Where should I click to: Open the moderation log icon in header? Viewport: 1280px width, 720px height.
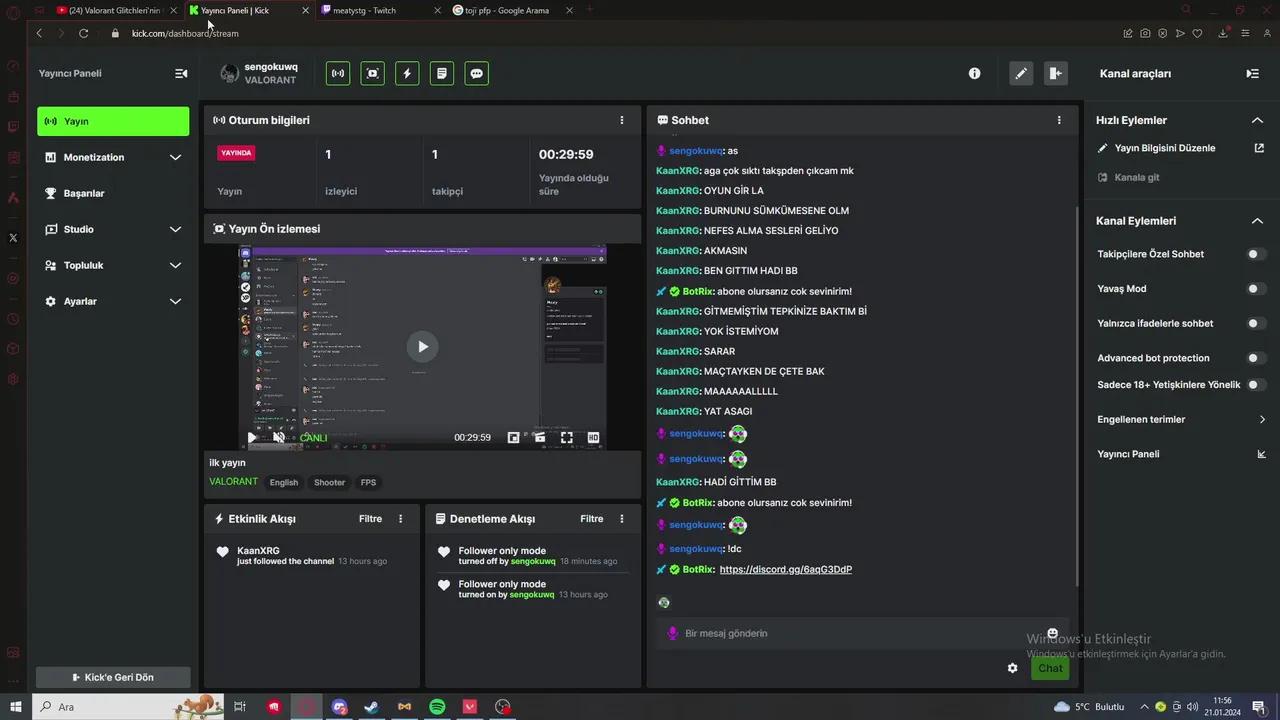tap(442, 73)
